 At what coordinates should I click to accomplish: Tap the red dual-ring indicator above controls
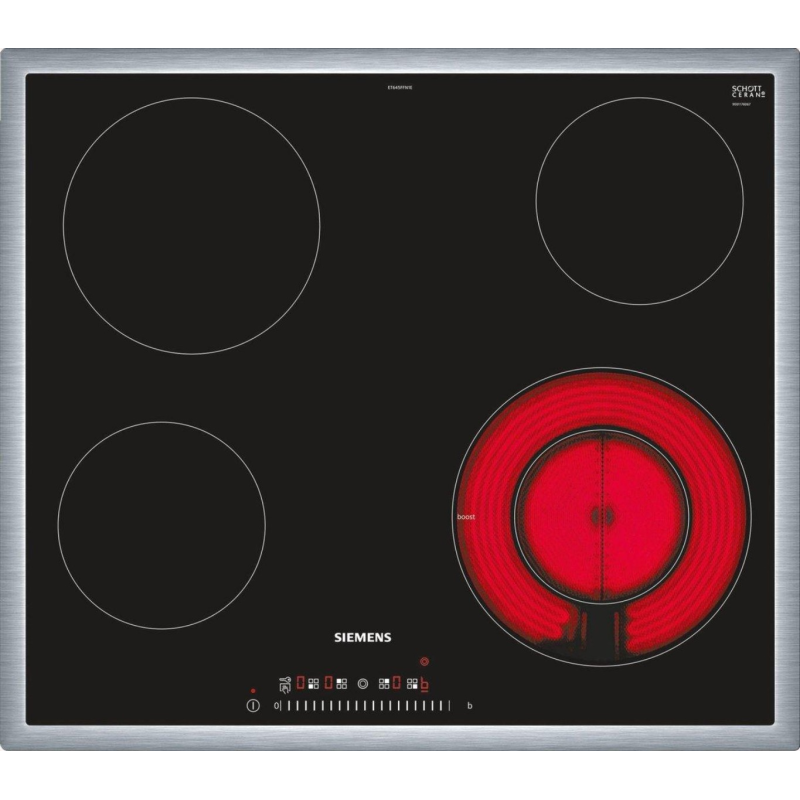coord(425,662)
